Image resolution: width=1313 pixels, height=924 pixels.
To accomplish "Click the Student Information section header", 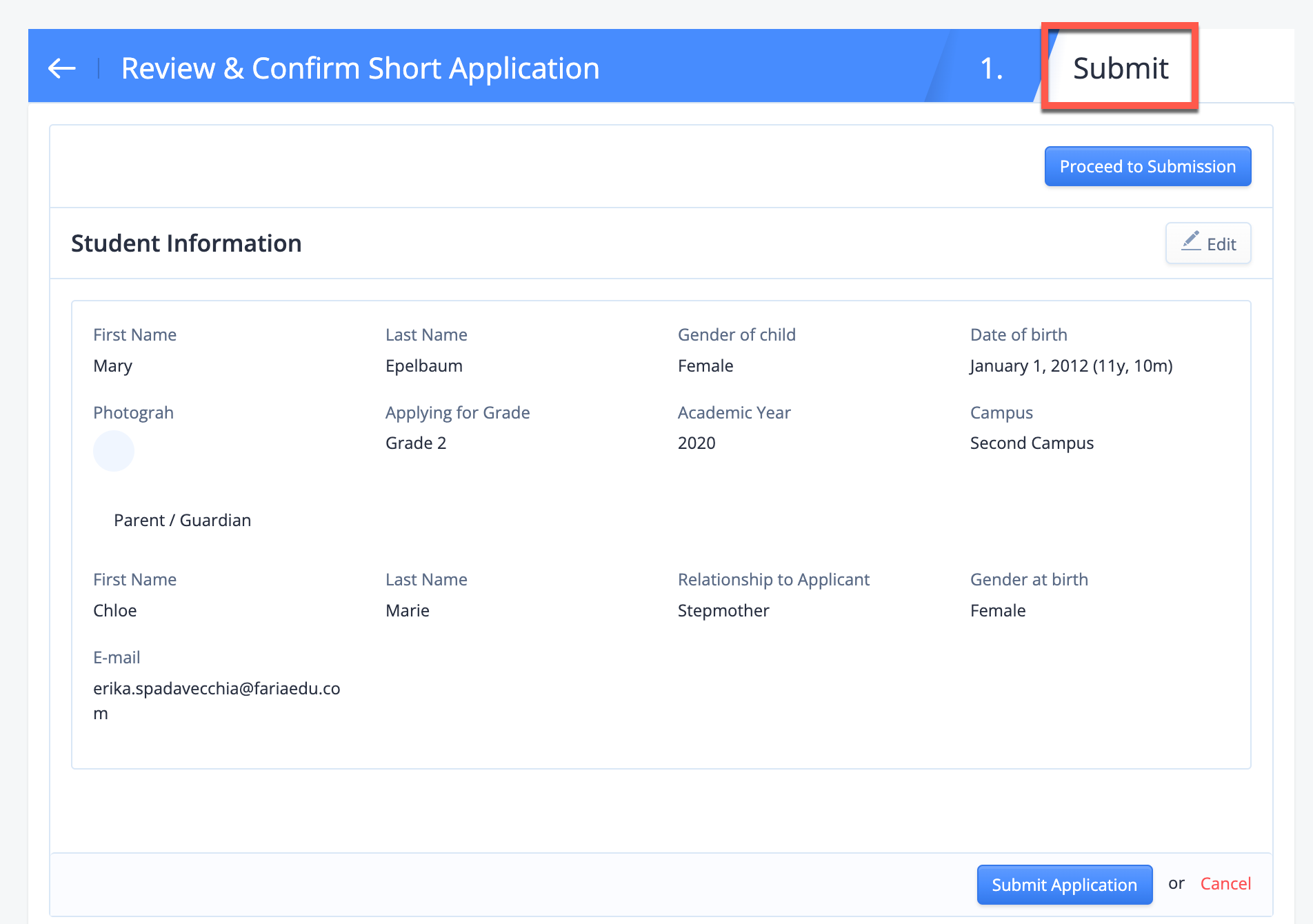I will [x=187, y=243].
